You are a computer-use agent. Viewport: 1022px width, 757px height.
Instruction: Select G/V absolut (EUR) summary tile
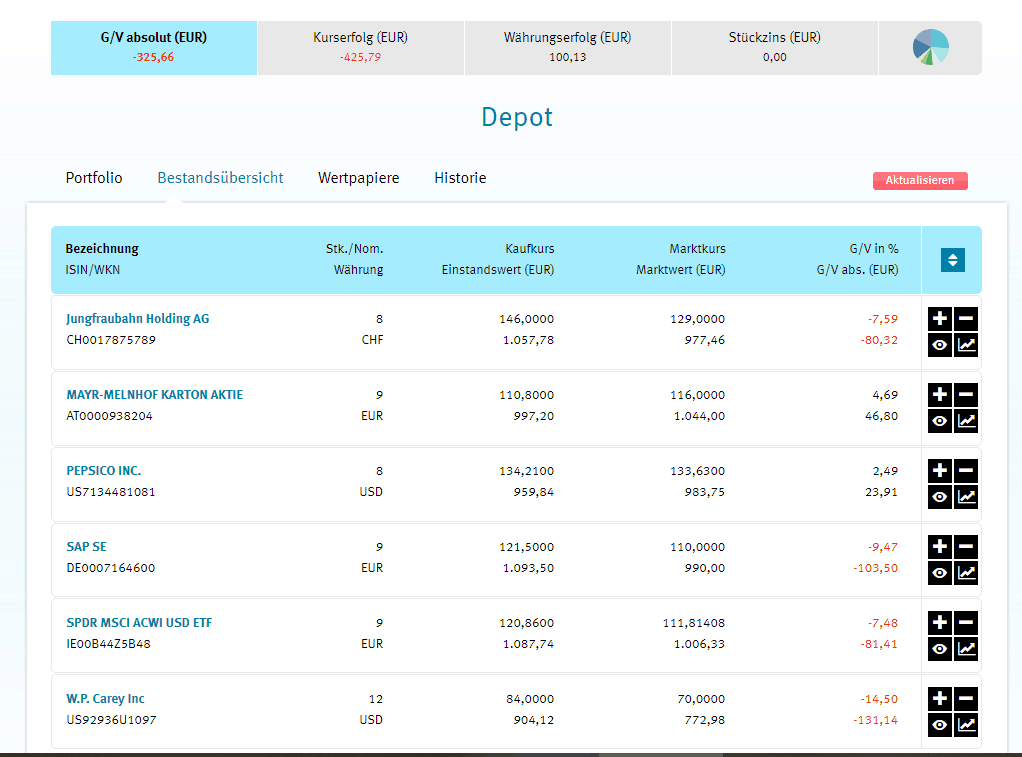click(154, 48)
